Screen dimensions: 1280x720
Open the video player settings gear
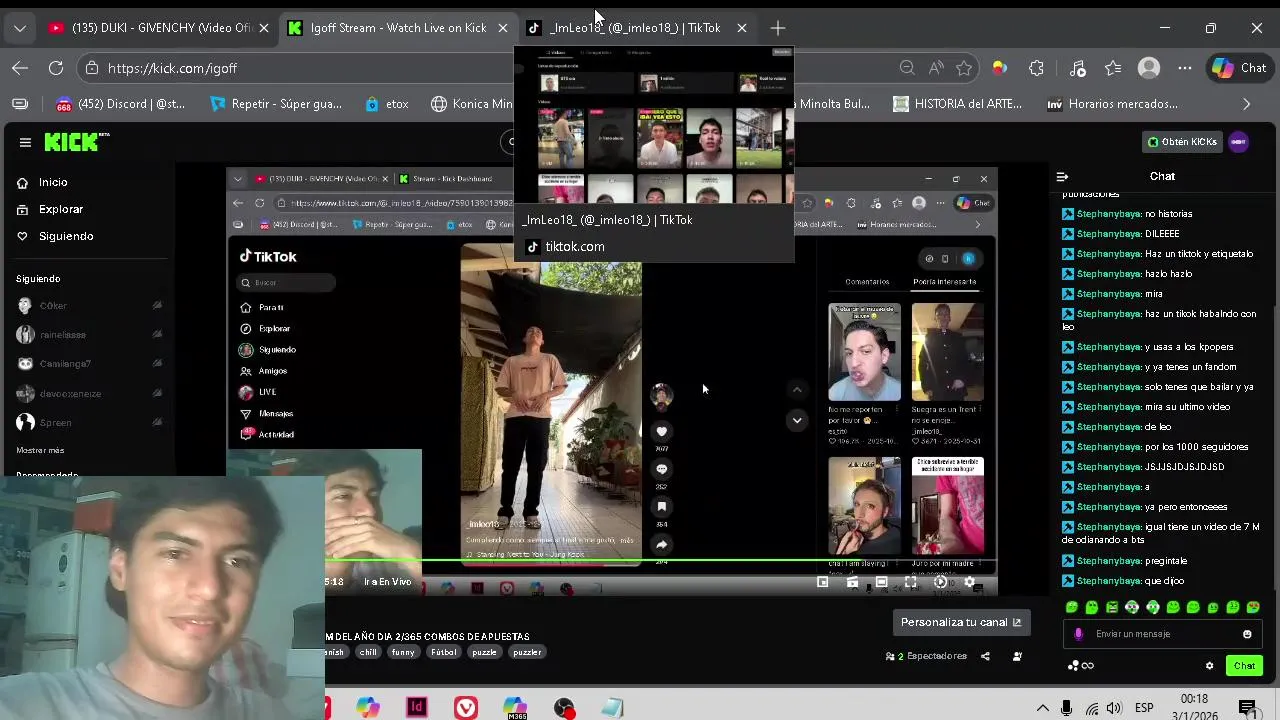pos(969,582)
